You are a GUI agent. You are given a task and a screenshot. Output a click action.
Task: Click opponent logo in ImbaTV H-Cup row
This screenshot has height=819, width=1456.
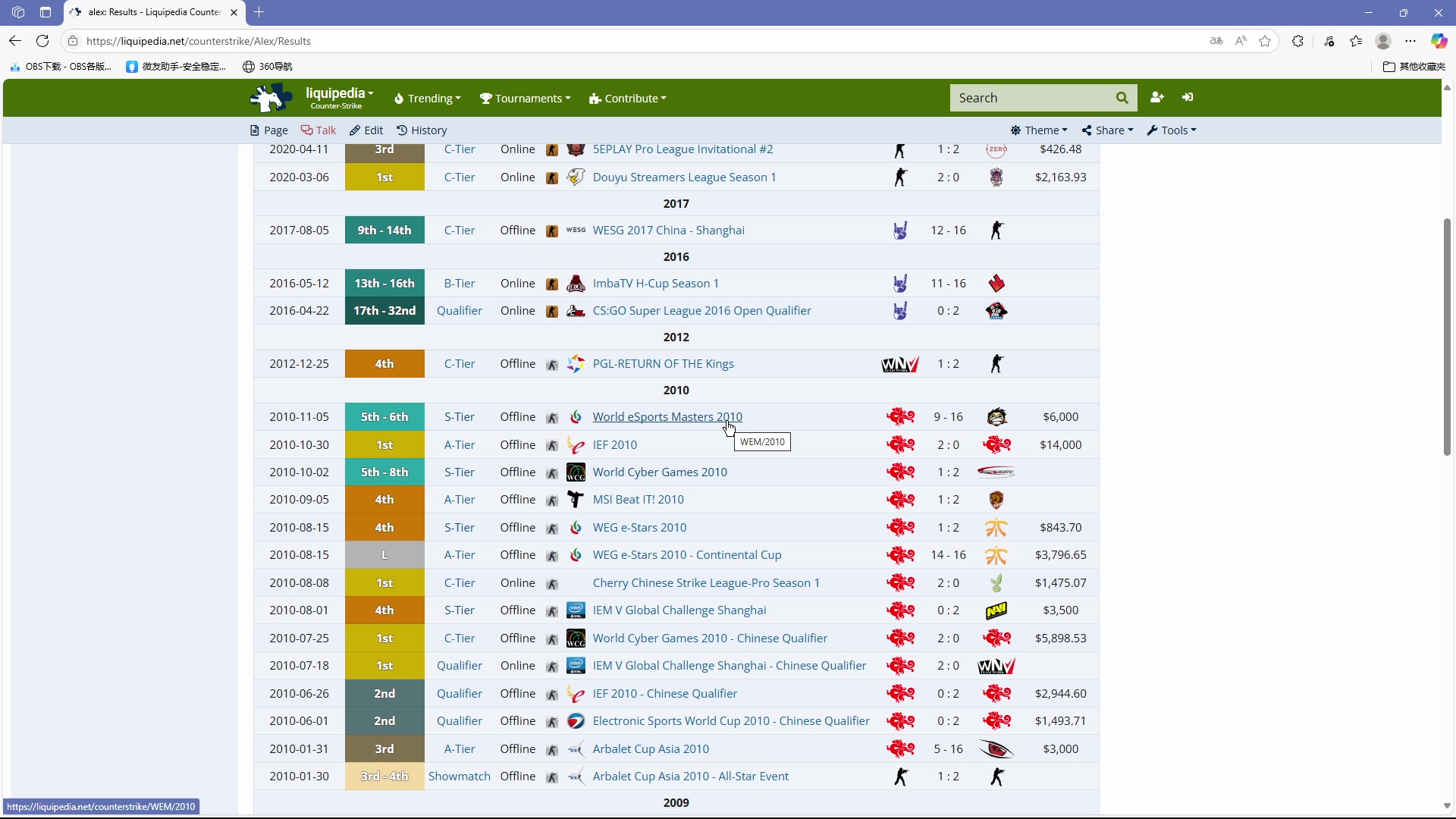(x=996, y=284)
